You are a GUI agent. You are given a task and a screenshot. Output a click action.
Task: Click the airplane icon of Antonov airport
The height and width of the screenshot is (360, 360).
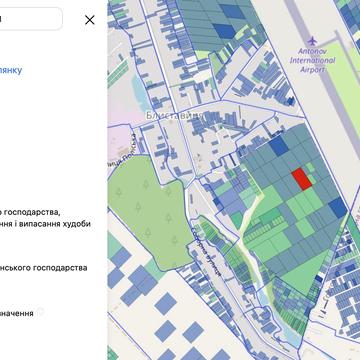click(x=312, y=41)
